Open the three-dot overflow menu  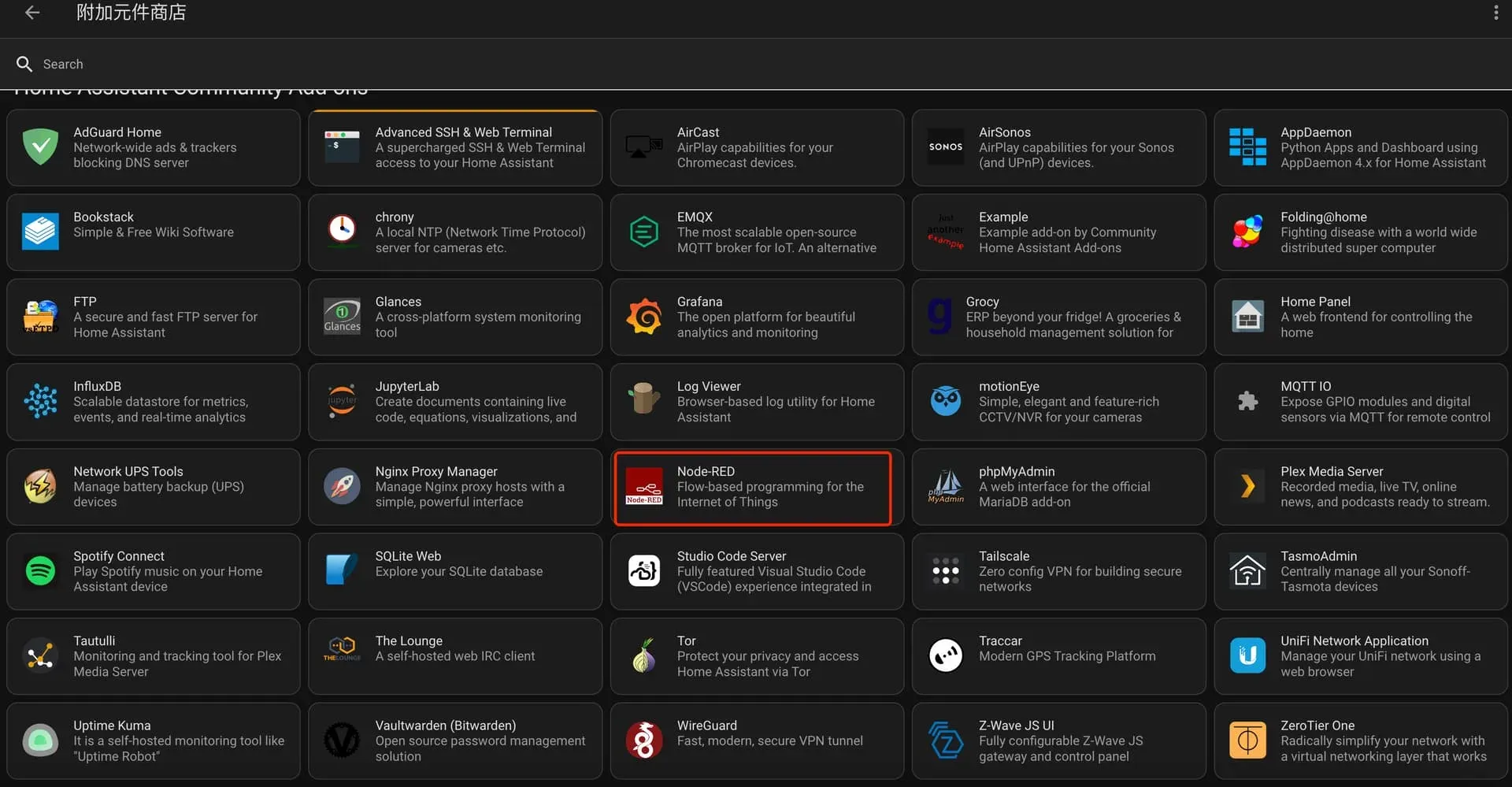(1495, 13)
